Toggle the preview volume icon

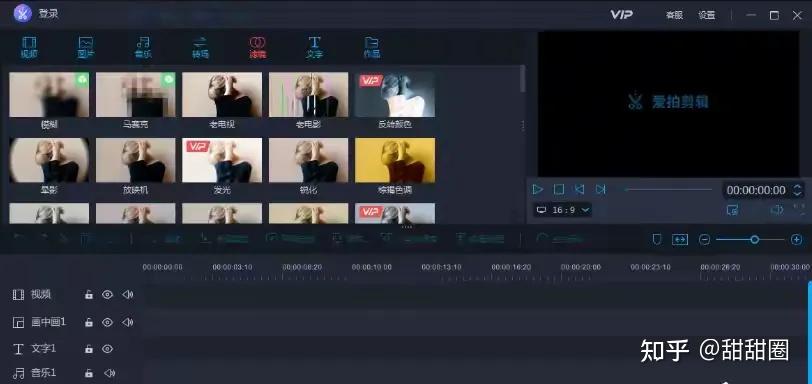[776, 210]
